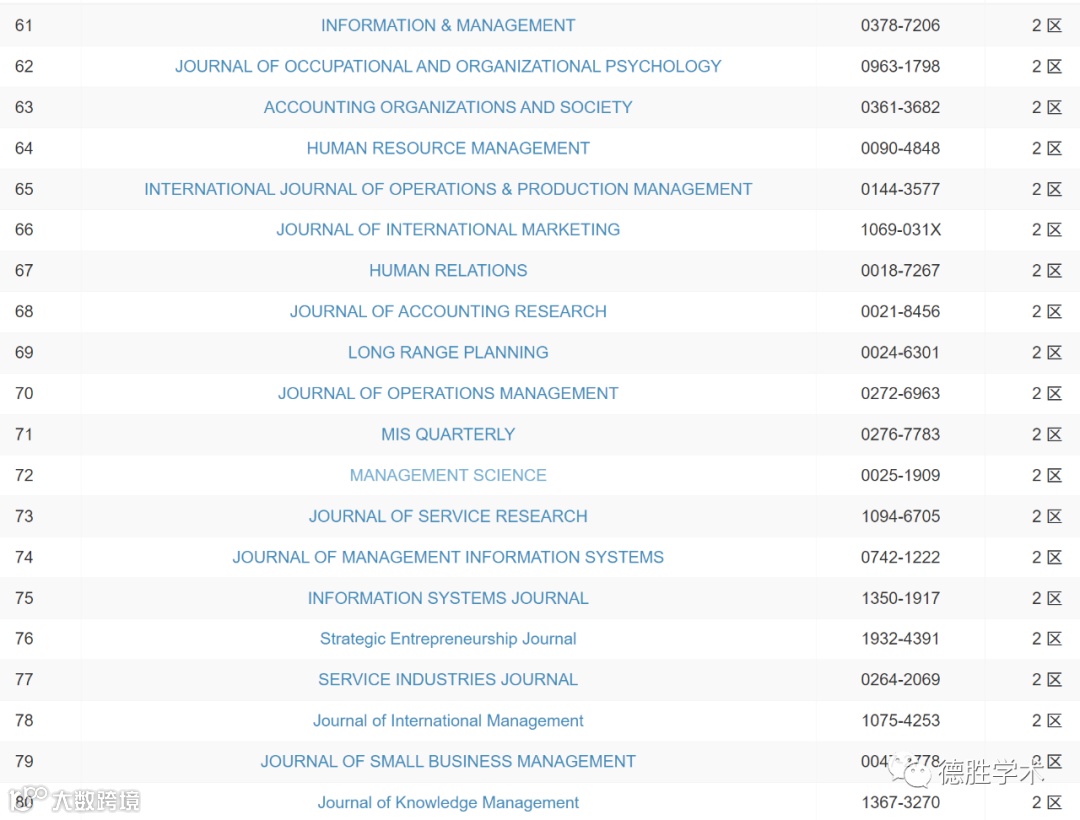Open Strategic Entrepreneurship Journal link
The image size is (1080, 820).
click(448, 639)
